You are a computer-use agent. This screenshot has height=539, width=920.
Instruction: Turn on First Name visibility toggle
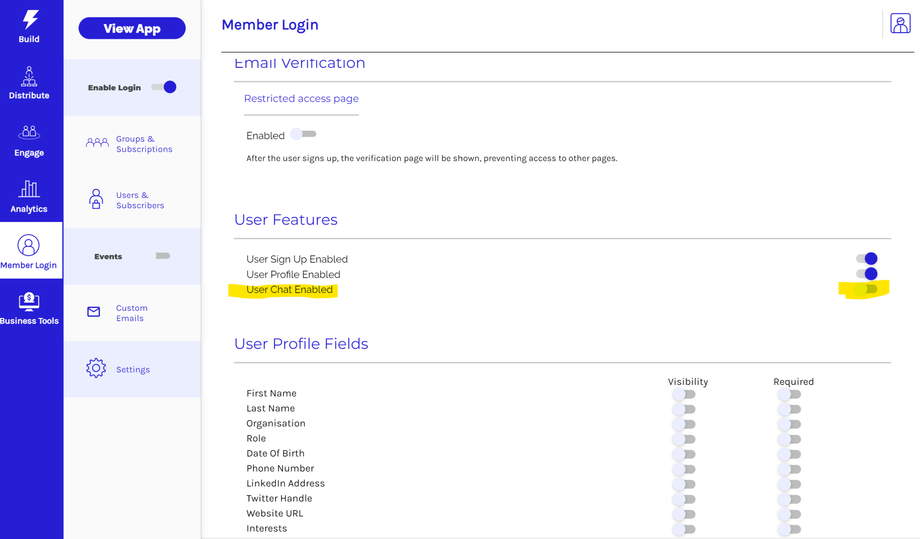[x=684, y=394]
